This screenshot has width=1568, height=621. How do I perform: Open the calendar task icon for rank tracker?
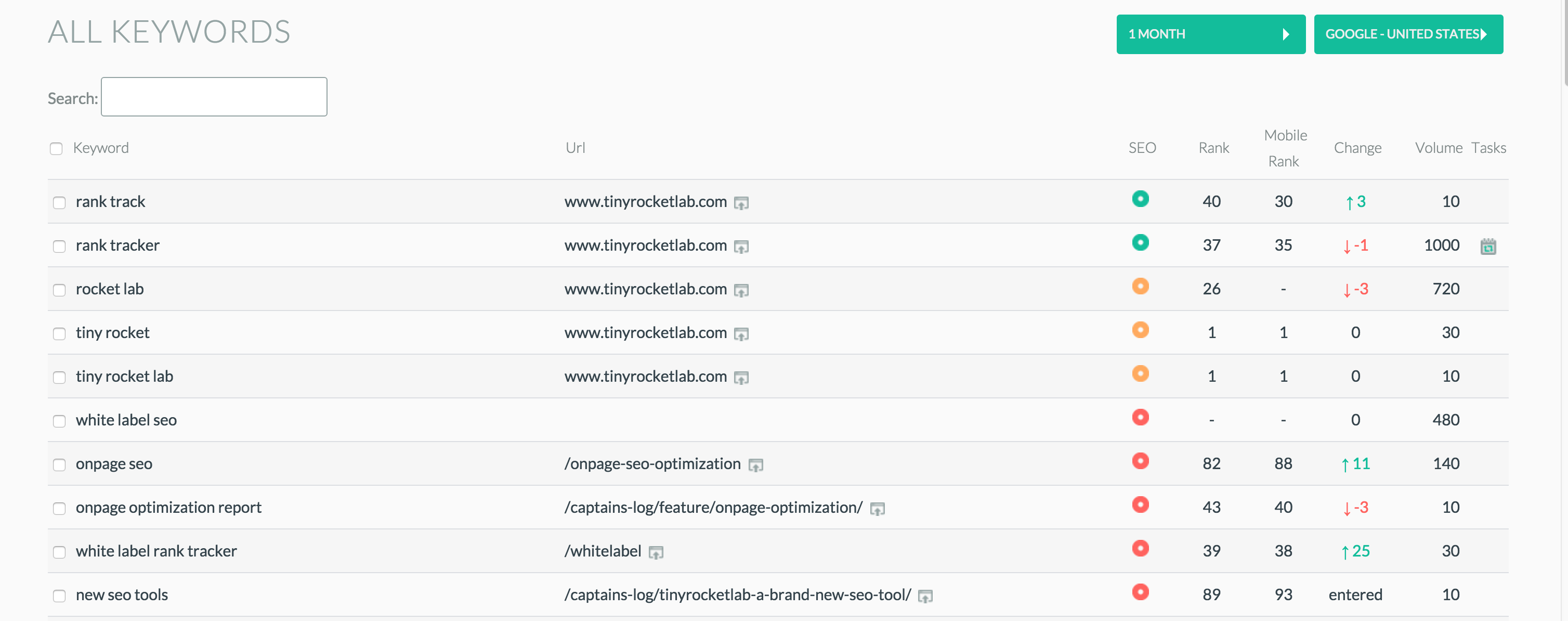click(1487, 246)
